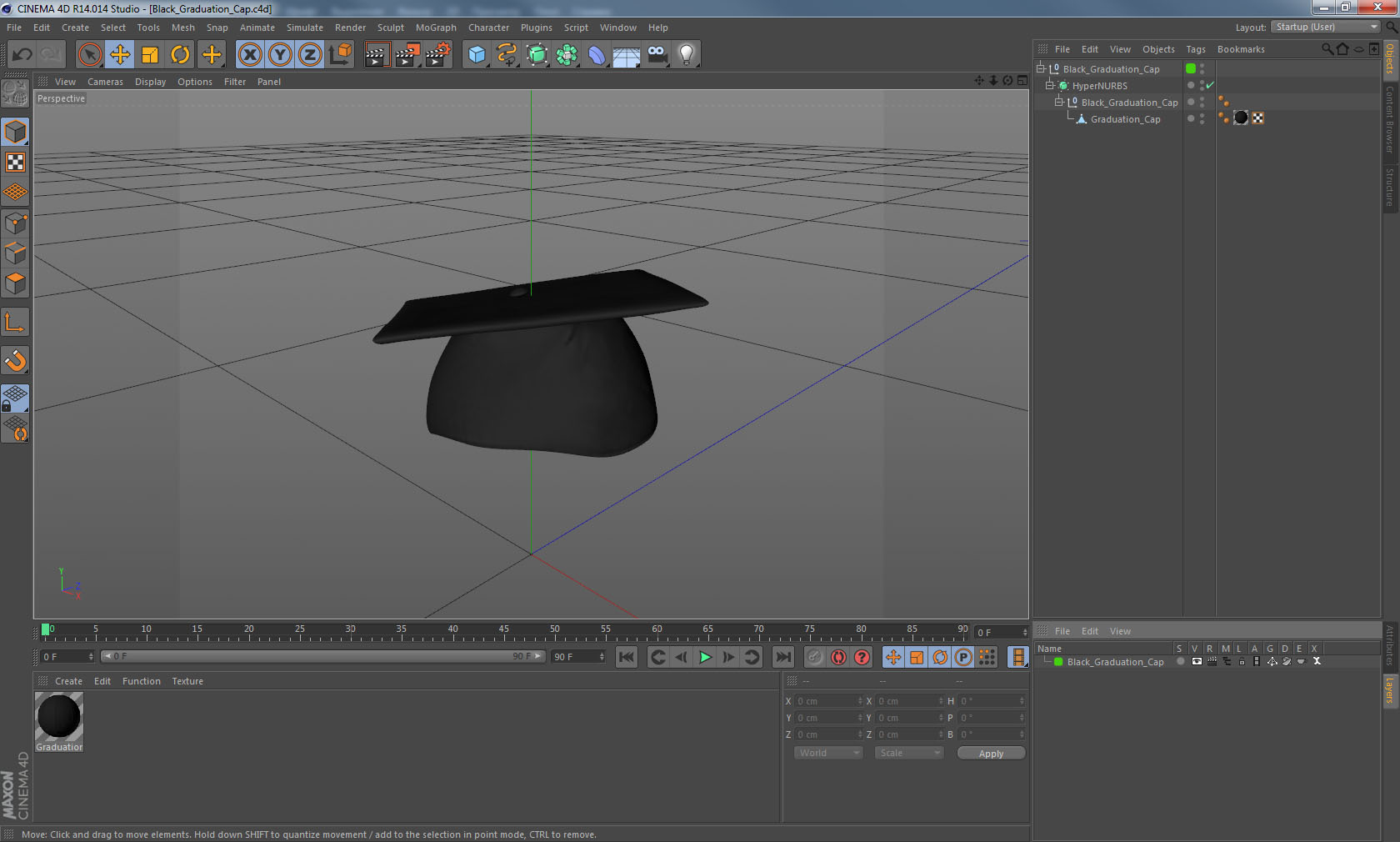Screen dimensions: 1400x842
Task: Go to end of animation
Action: click(x=783, y=657)
